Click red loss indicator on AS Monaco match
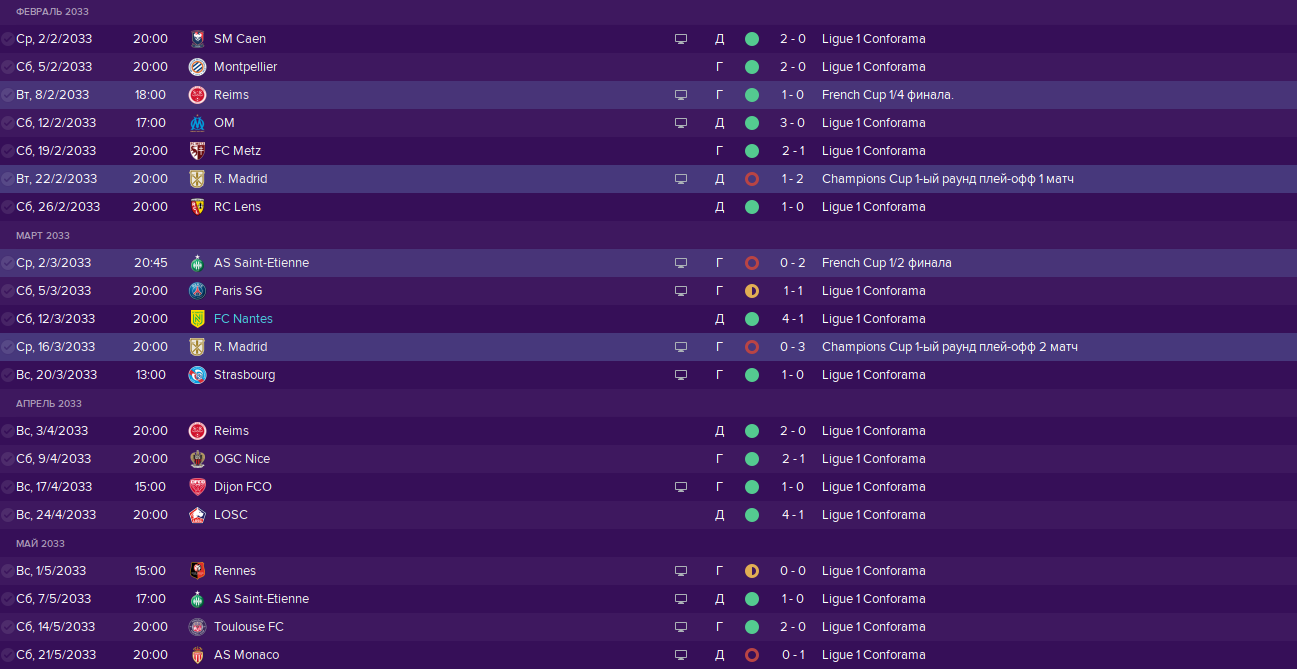Screen dimensions: 1297x669 coord(752,655)
